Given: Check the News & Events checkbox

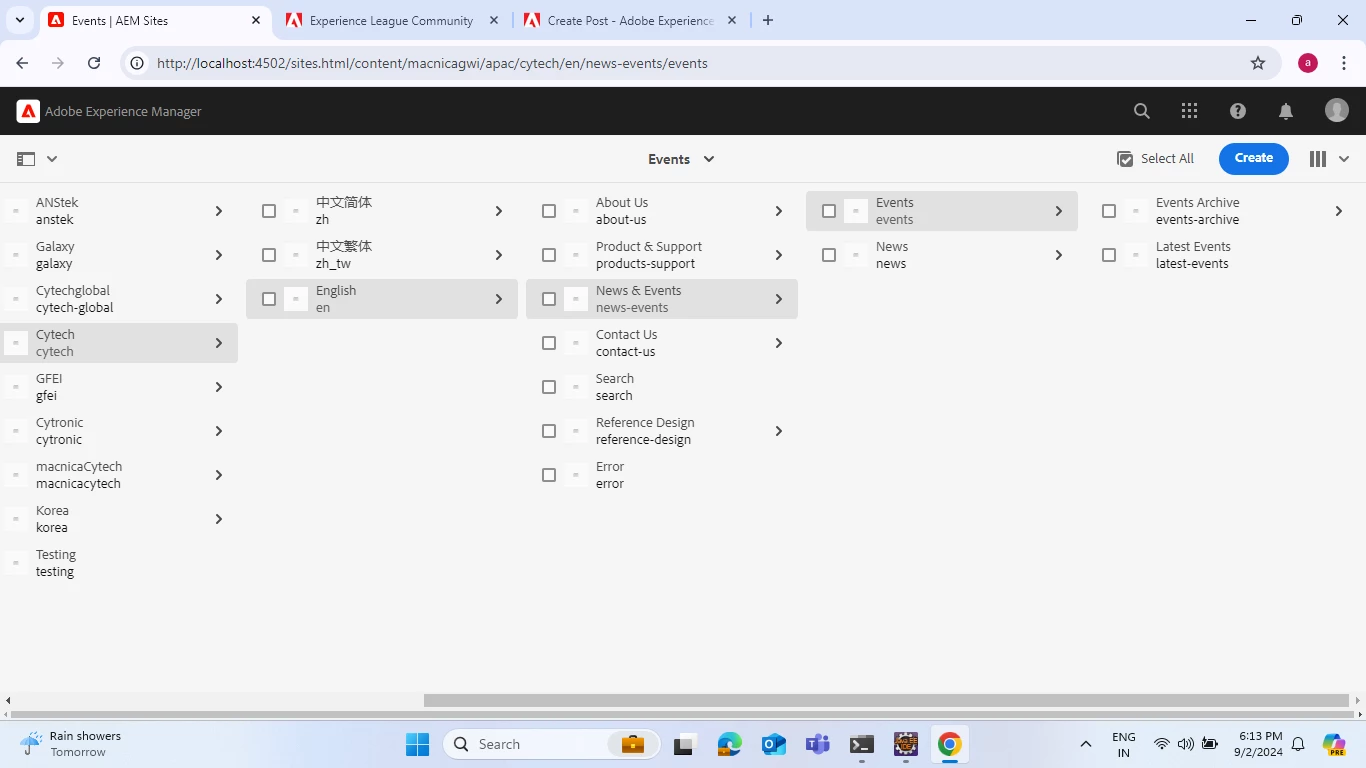Looking at the screenshot, I should coord(549,299).
